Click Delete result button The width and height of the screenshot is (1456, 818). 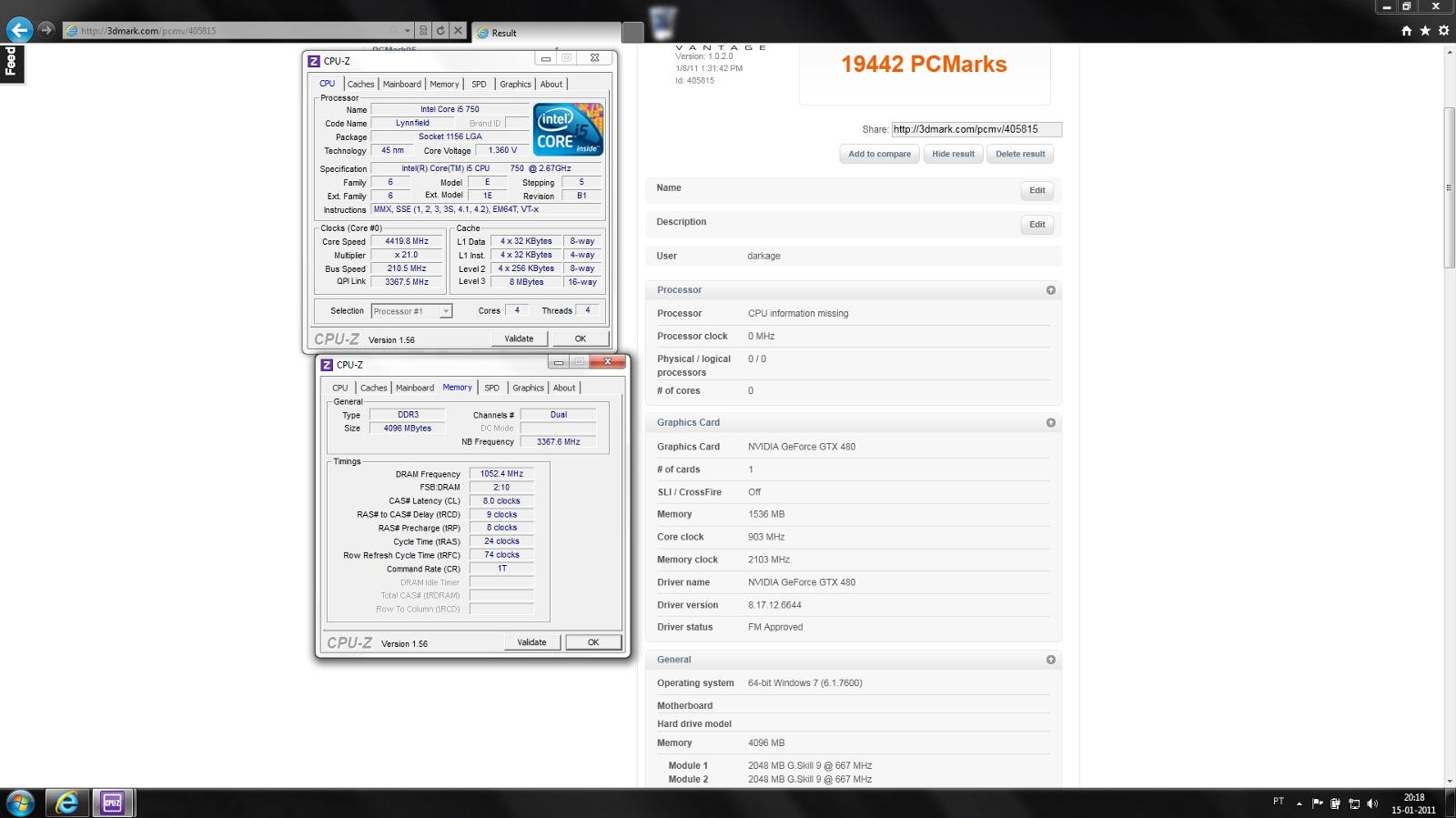(1020, 154)
